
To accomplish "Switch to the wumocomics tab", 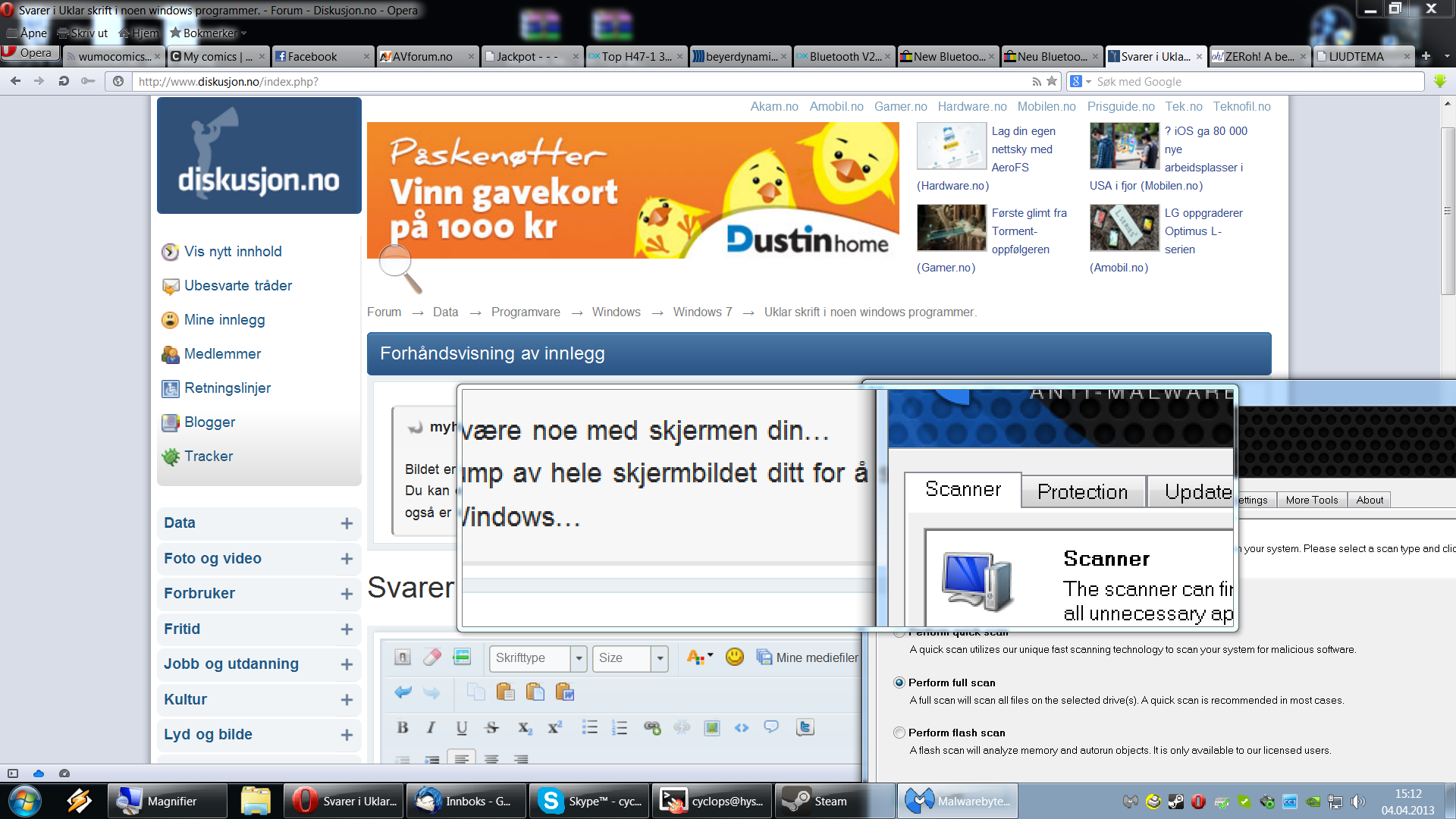I will pyautogui.click(x=113, y=56).
